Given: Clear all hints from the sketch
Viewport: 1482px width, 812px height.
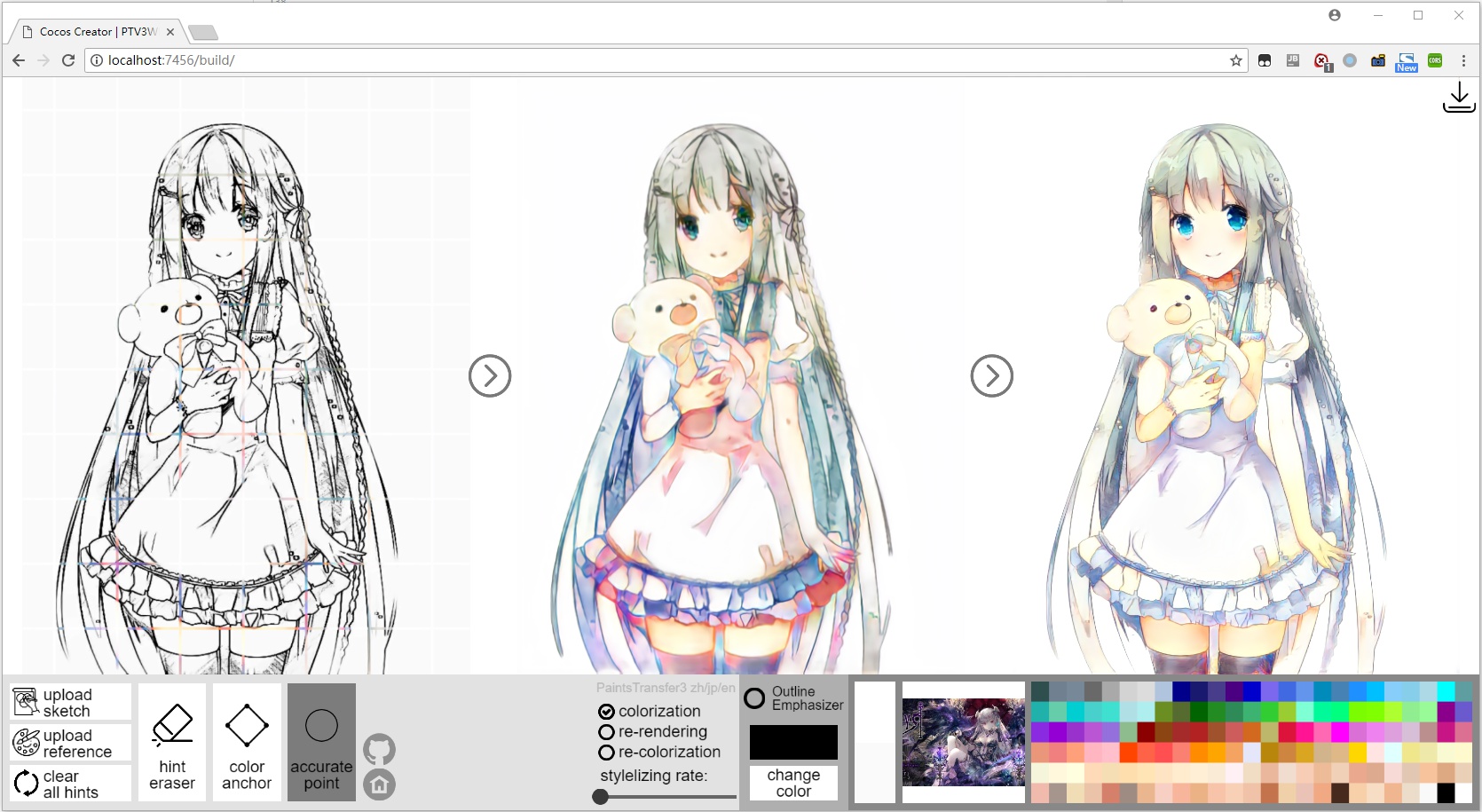Looking at the screenshot, I should coord(71,784).
